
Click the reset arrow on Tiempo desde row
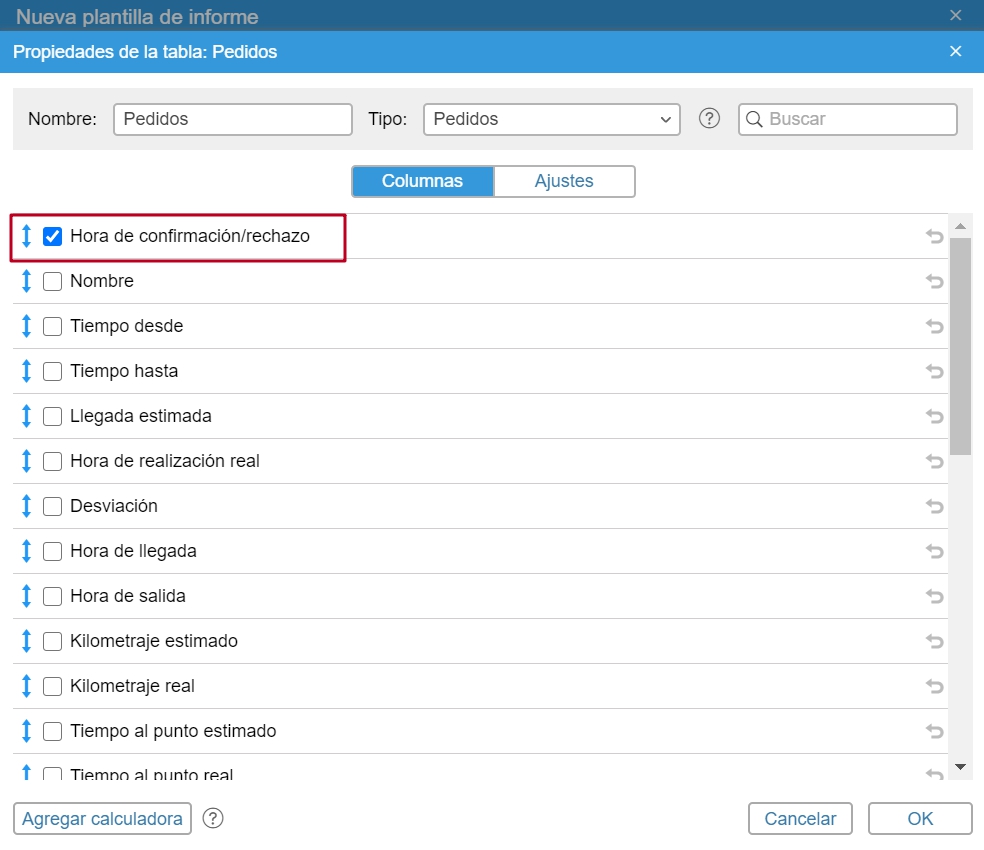935,326
